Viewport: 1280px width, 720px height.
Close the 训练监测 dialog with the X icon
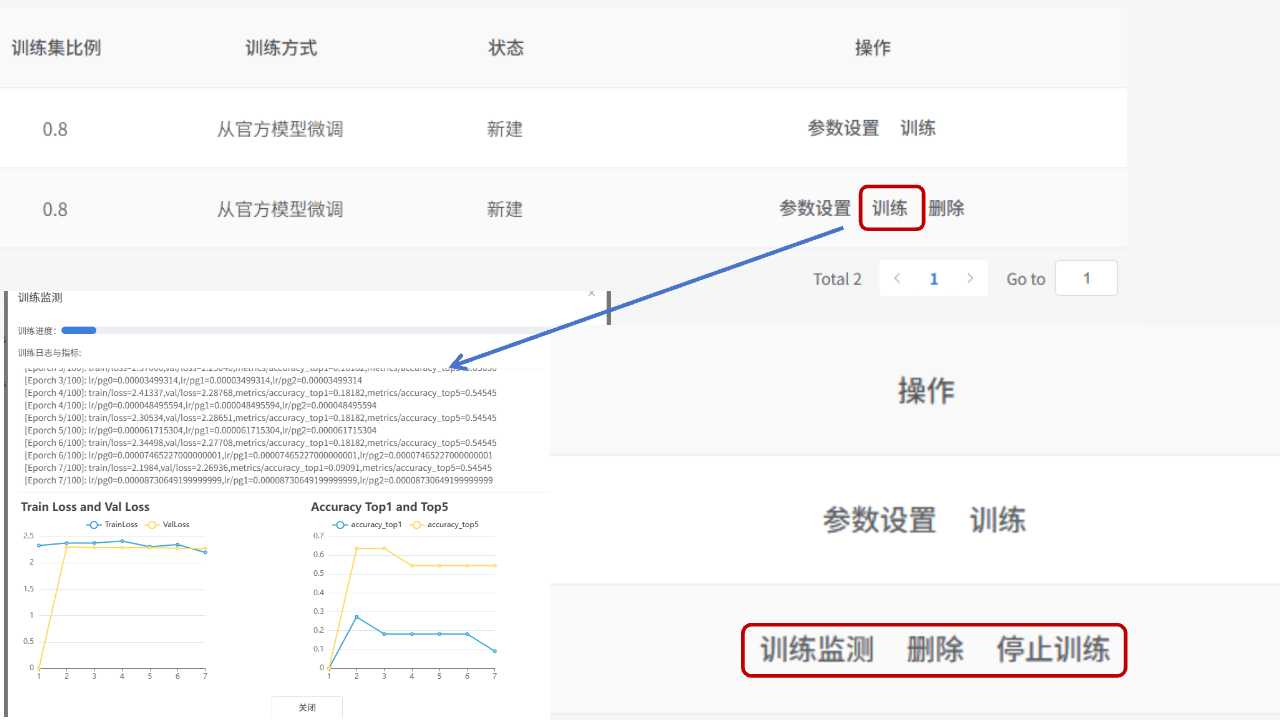click(591, 294)
